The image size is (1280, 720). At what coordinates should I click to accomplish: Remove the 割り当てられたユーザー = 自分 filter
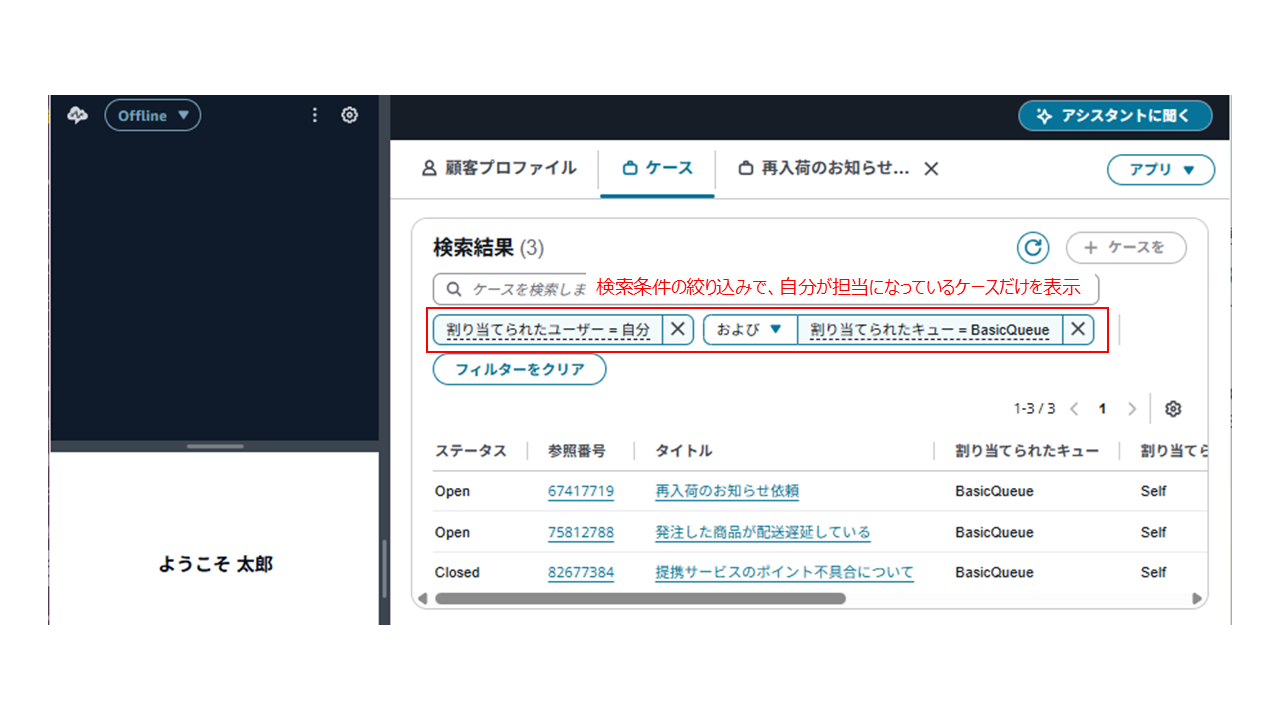677,330
